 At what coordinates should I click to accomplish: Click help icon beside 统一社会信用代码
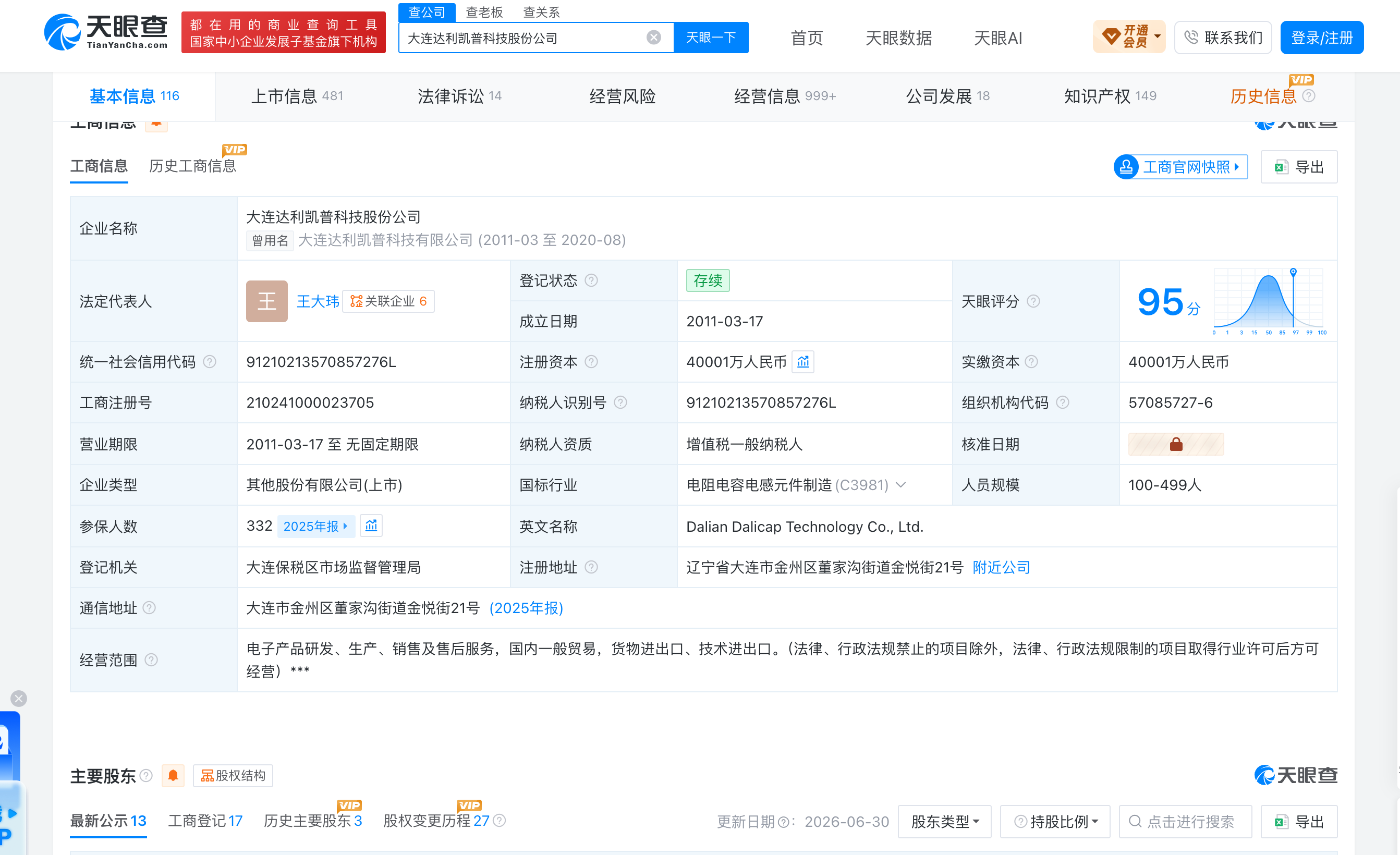210,362
